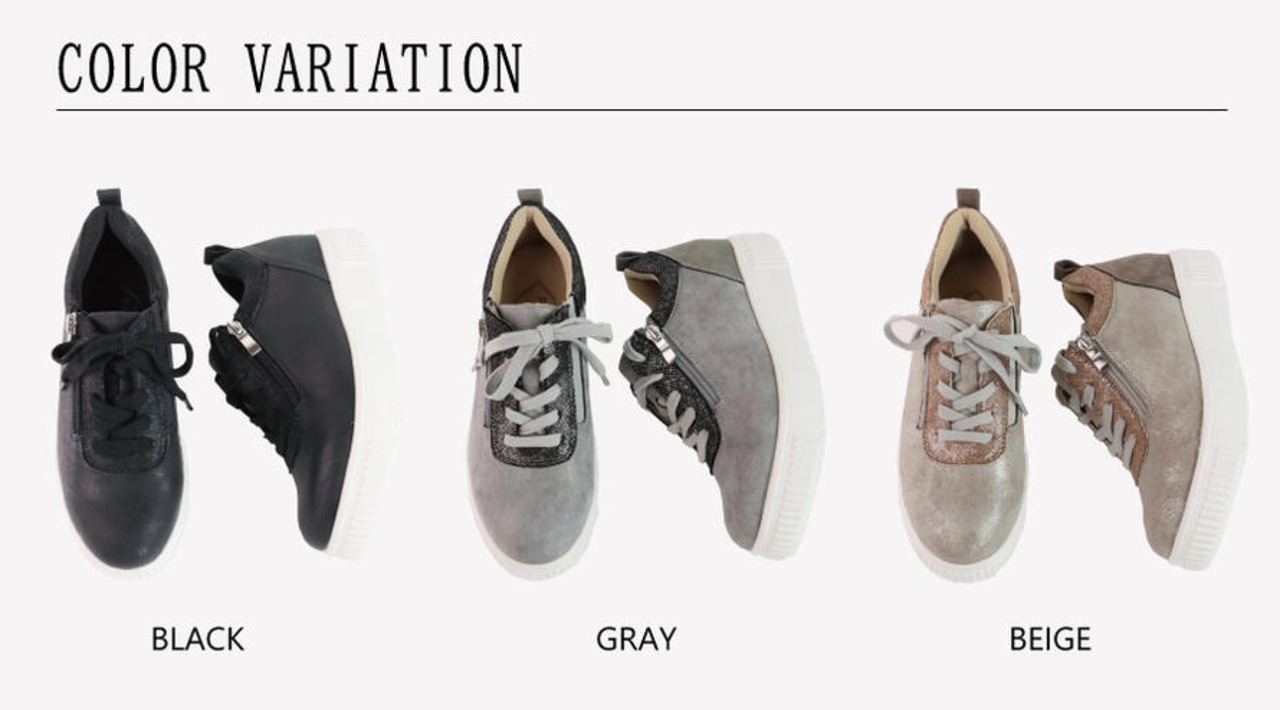Image resolution: width=1280 pixels, height=710 pixels.
Task: Click the silver zipper pull on black side shoe
Action: (x=243, y=338)
